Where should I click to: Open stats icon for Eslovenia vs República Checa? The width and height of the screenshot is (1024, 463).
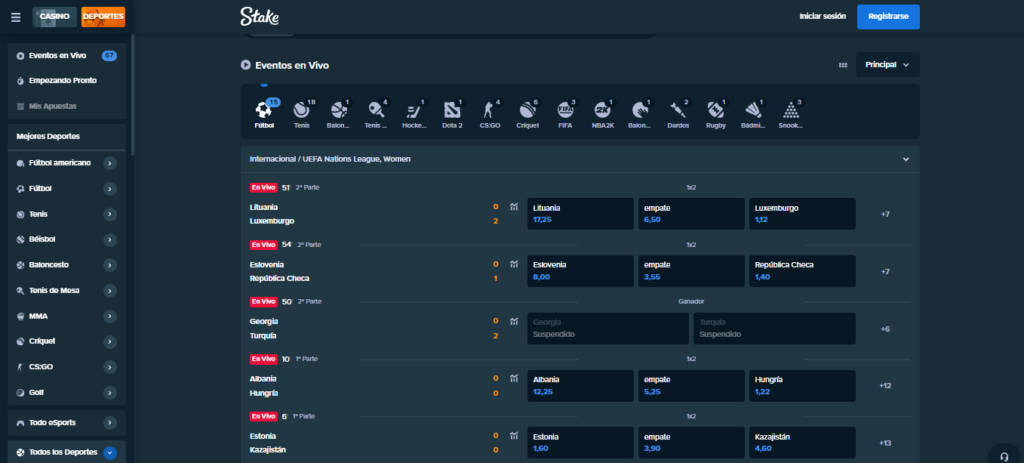[514, 264]
